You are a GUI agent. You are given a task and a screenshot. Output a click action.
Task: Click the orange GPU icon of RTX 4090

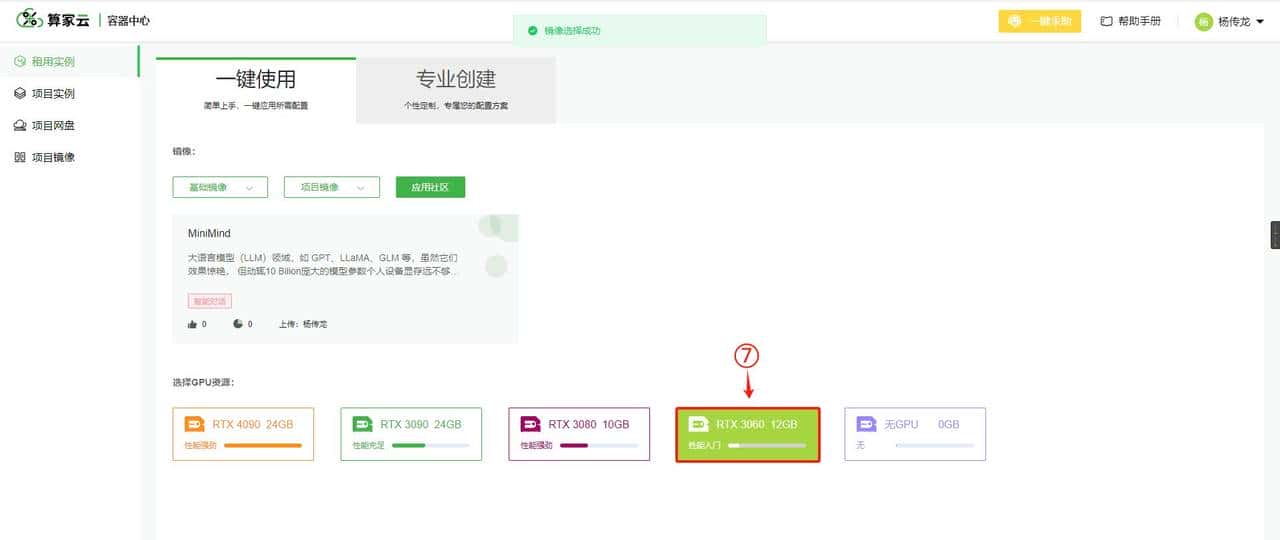click(x=194, y=425)
